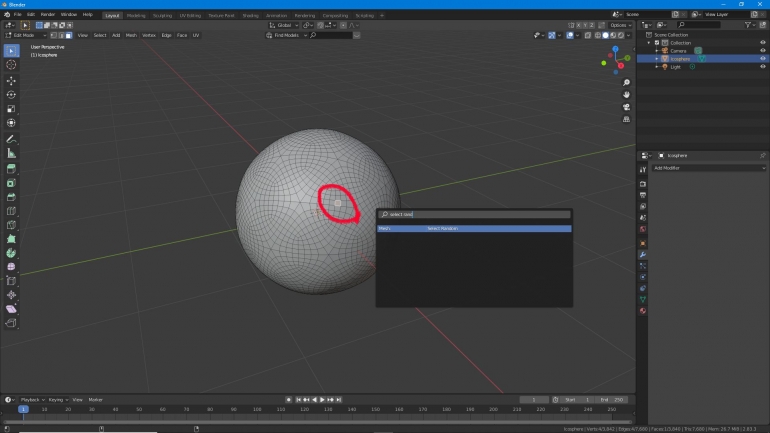Switch orthographic/perspective grid icon

point(626,119)
